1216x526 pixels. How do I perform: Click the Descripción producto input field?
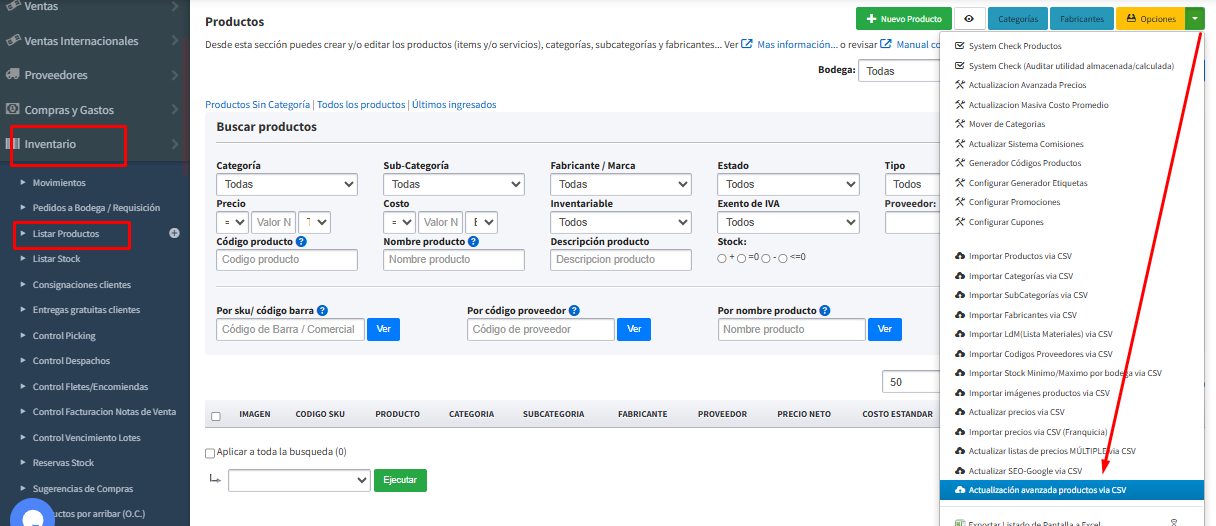(x=620, y=260)
